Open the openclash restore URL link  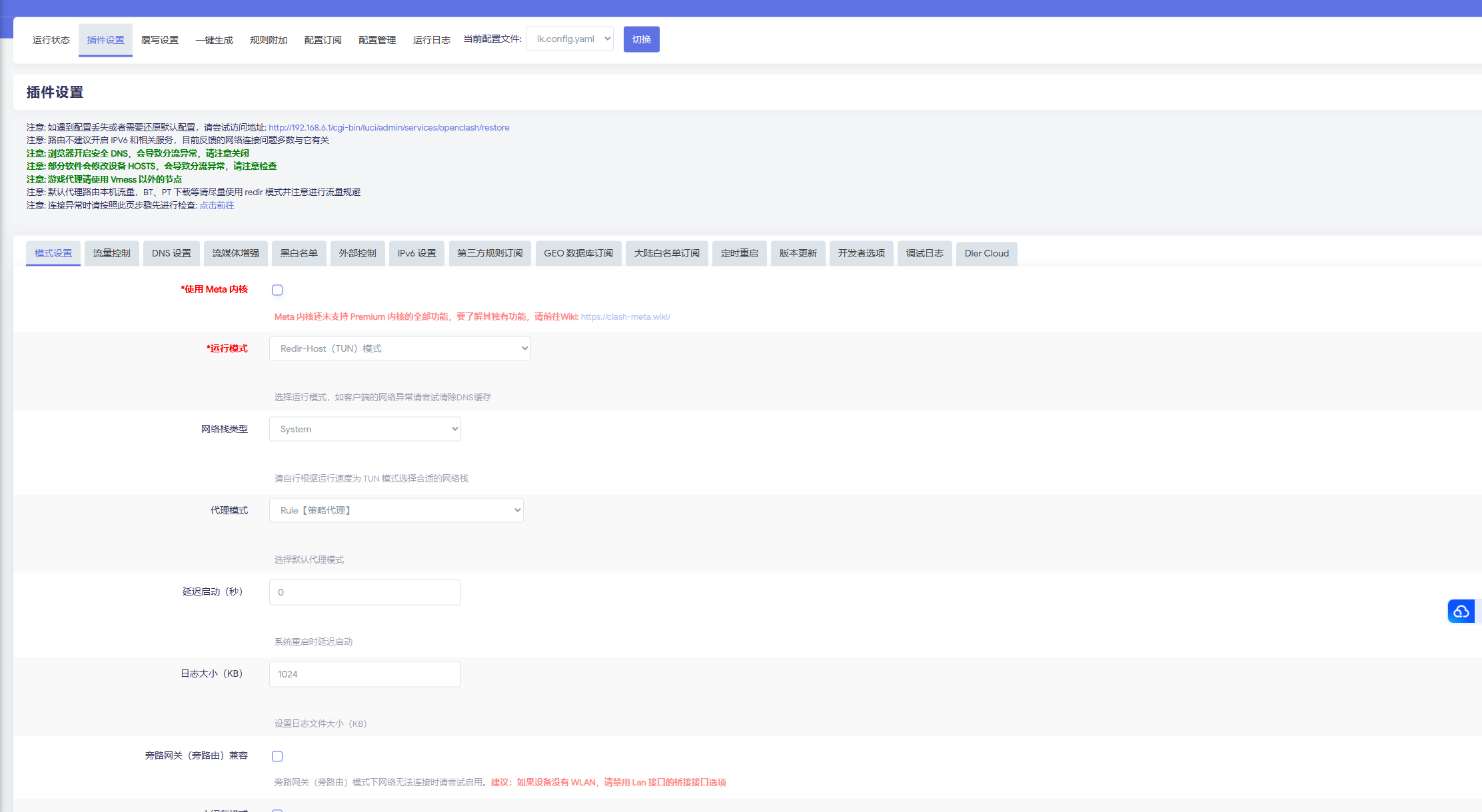[x=388, y=127]
